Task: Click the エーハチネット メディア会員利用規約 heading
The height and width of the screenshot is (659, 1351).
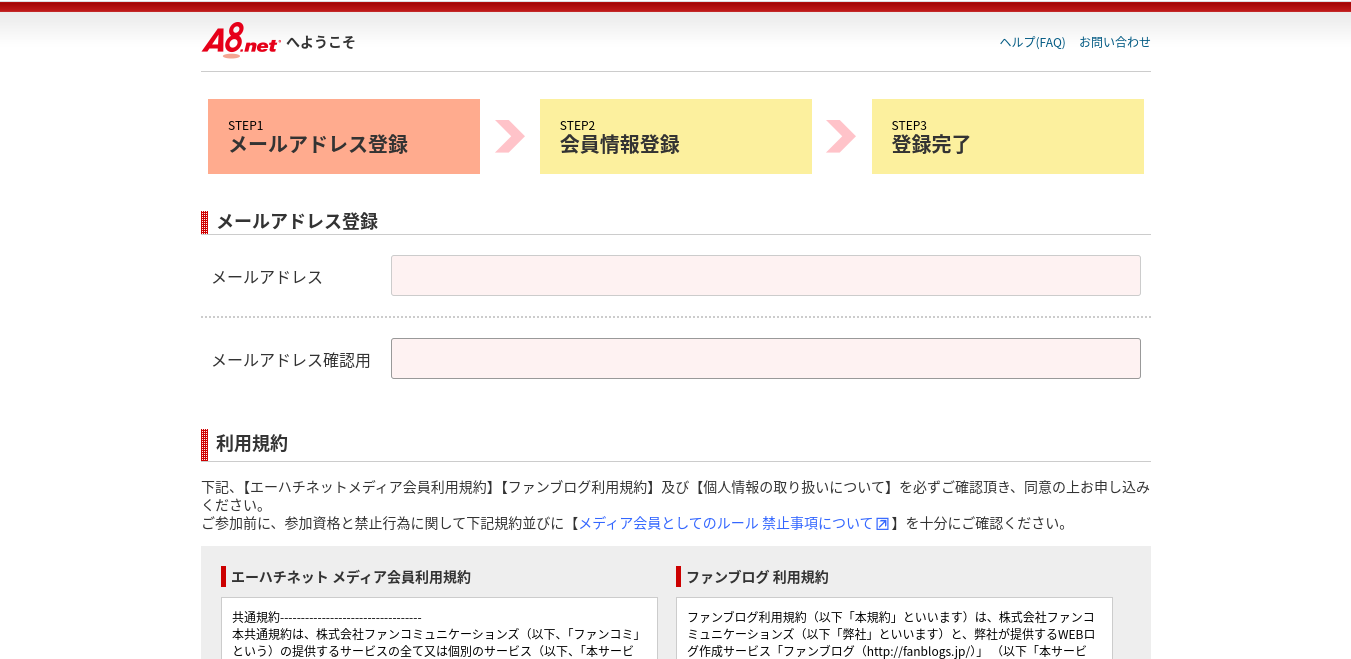Action: point(351,577)
